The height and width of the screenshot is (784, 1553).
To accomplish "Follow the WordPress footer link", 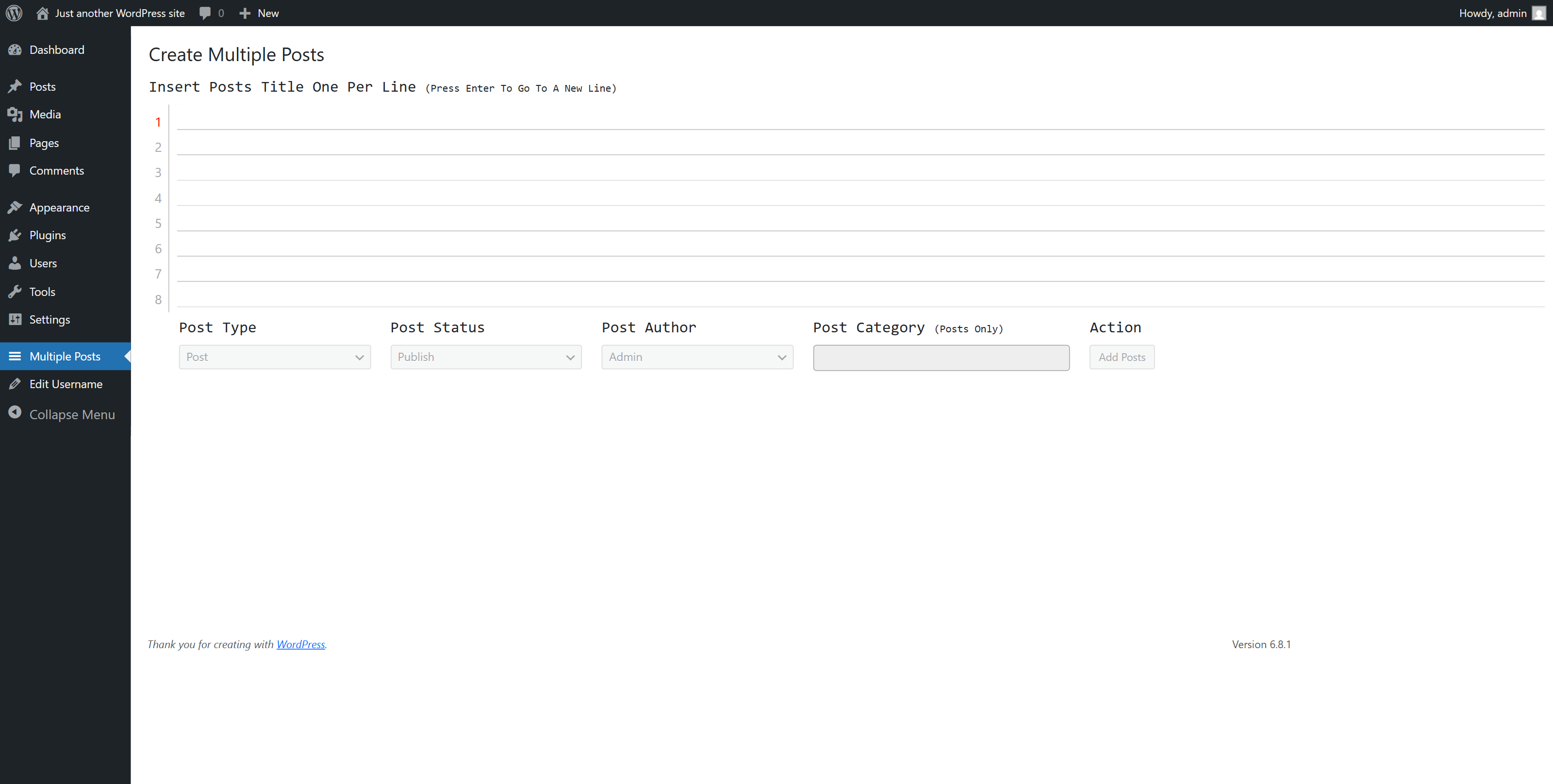I will pyautogui.click(x=300, y=644).
